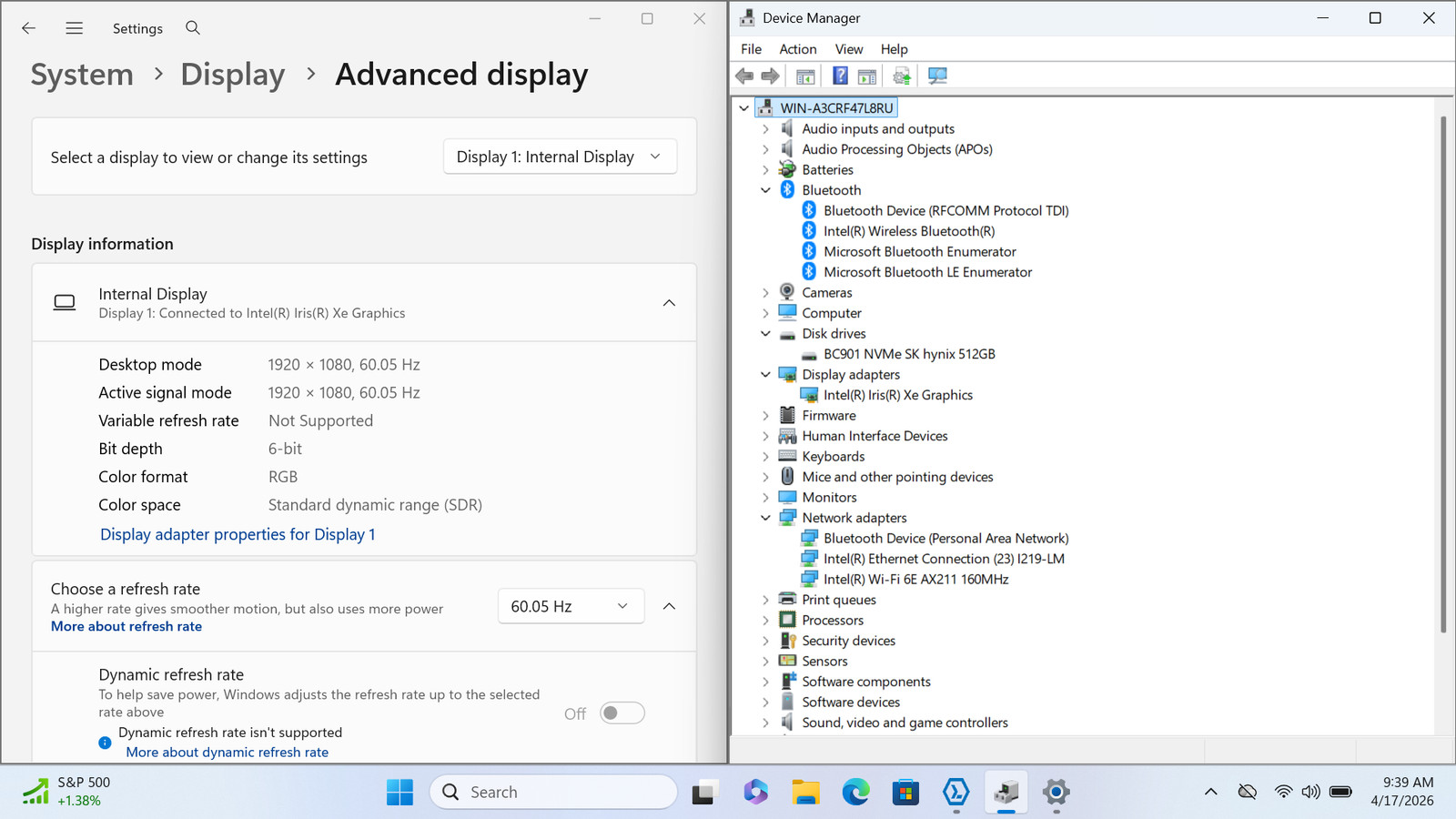Open Display adapter properties for Display 1
1456x819 pixels.
pos(238,534)
